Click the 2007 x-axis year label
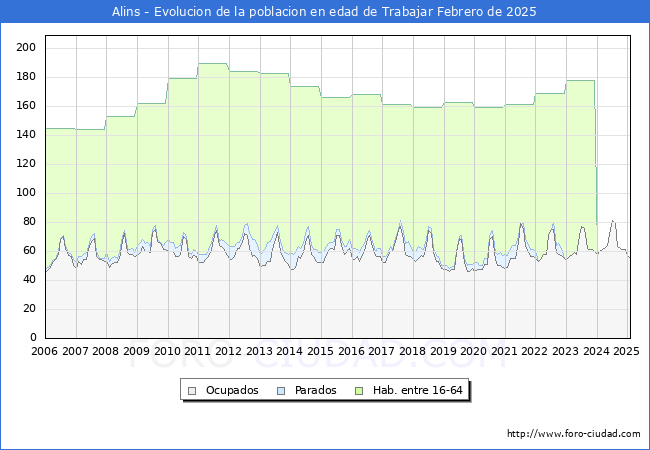Screen dimensions: 650x450 click(75, 351)
